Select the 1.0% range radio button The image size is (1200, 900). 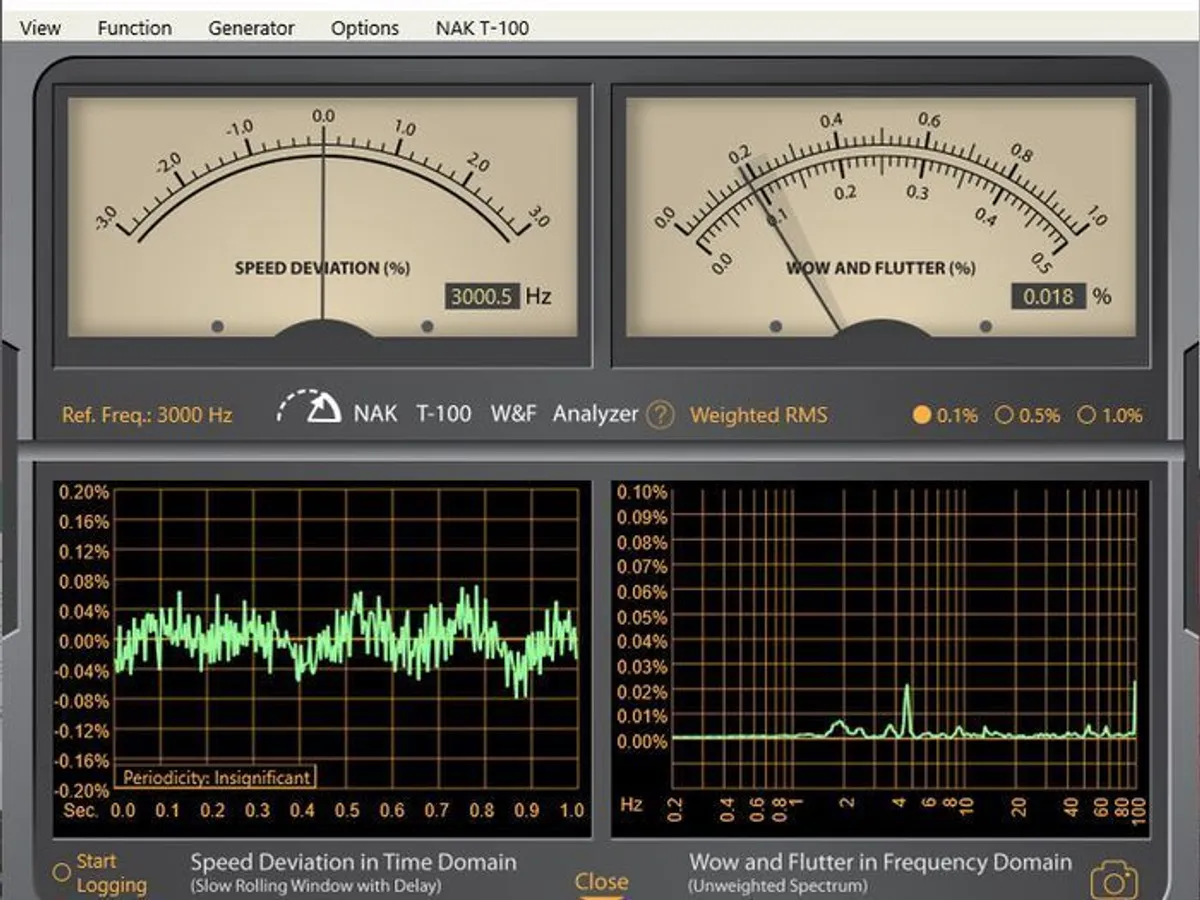(x=1087, y=415)
